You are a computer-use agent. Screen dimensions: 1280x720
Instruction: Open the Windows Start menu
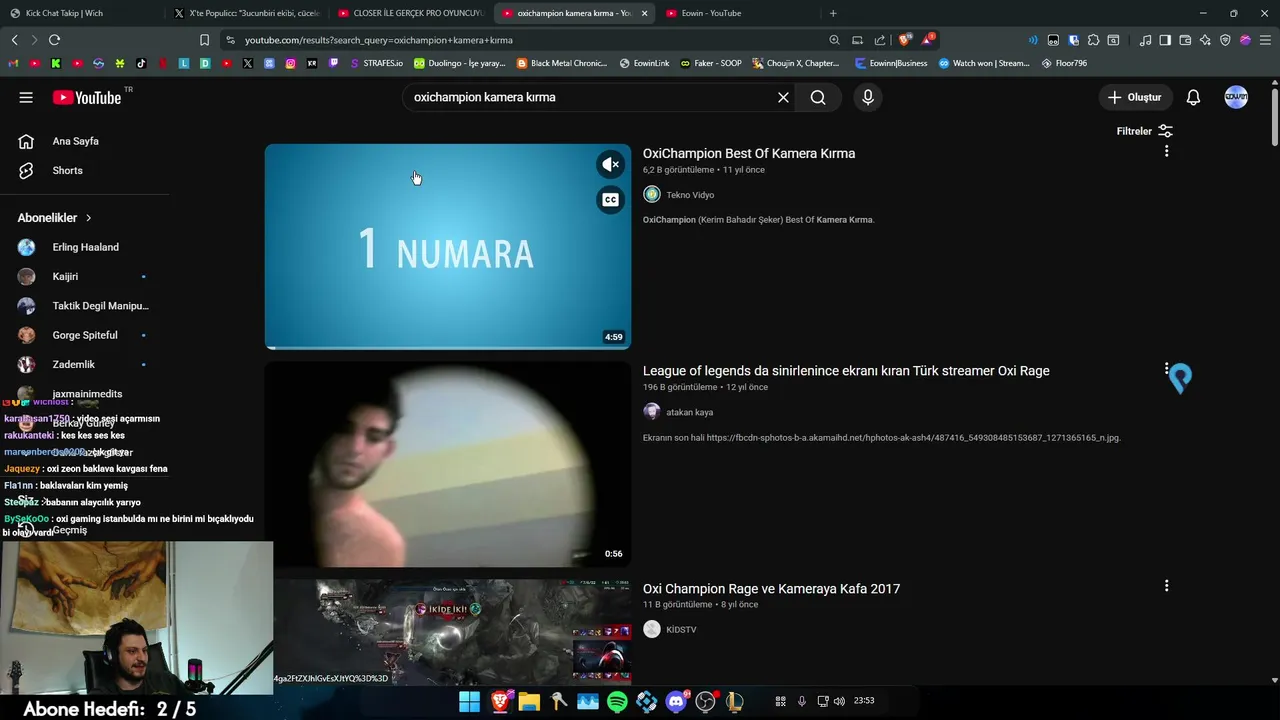click(469, 701)
